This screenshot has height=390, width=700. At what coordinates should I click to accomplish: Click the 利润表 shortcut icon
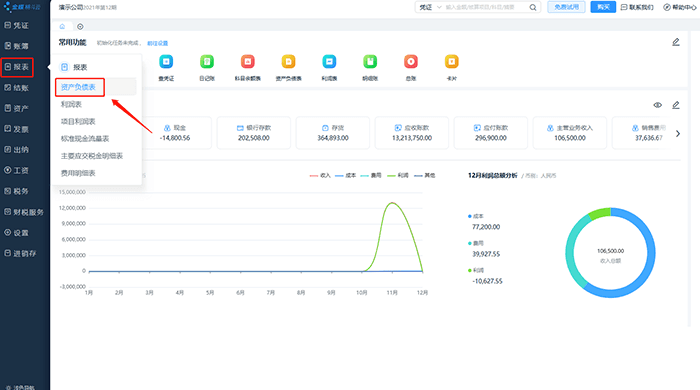(329, 62)
